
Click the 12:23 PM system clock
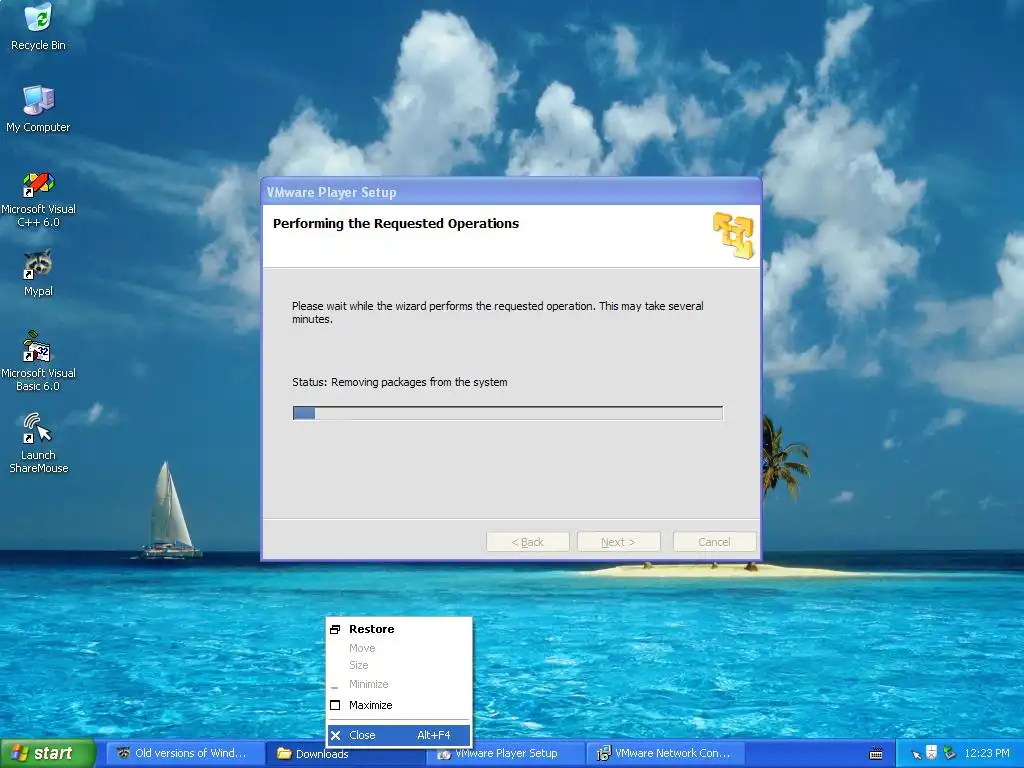point(987,753)
